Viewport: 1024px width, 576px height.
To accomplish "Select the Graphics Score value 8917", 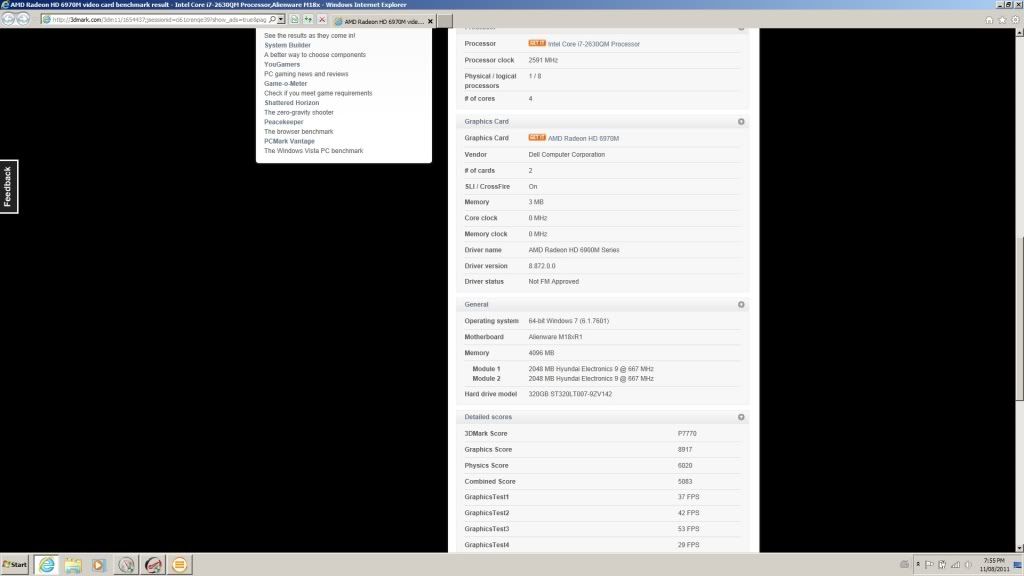I will [x=685, y=449].
